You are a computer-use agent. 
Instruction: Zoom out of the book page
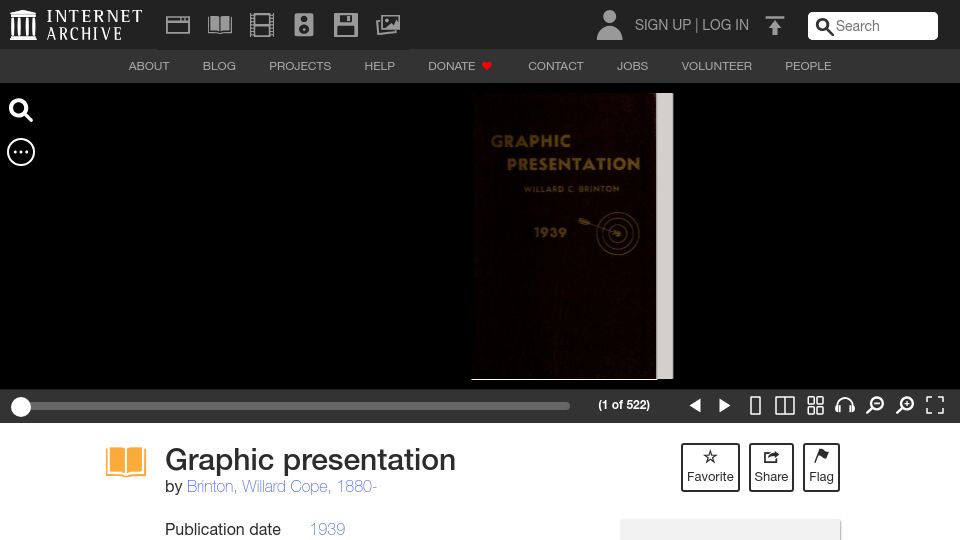pos(875,405)
